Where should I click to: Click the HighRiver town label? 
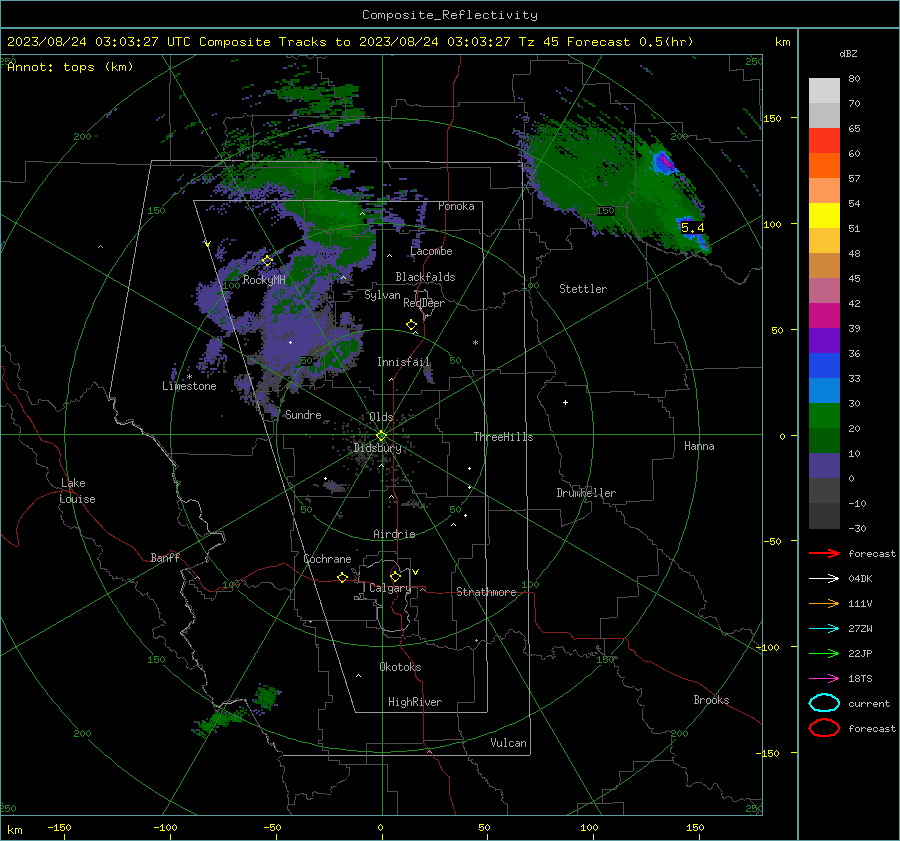click(415, 702)
